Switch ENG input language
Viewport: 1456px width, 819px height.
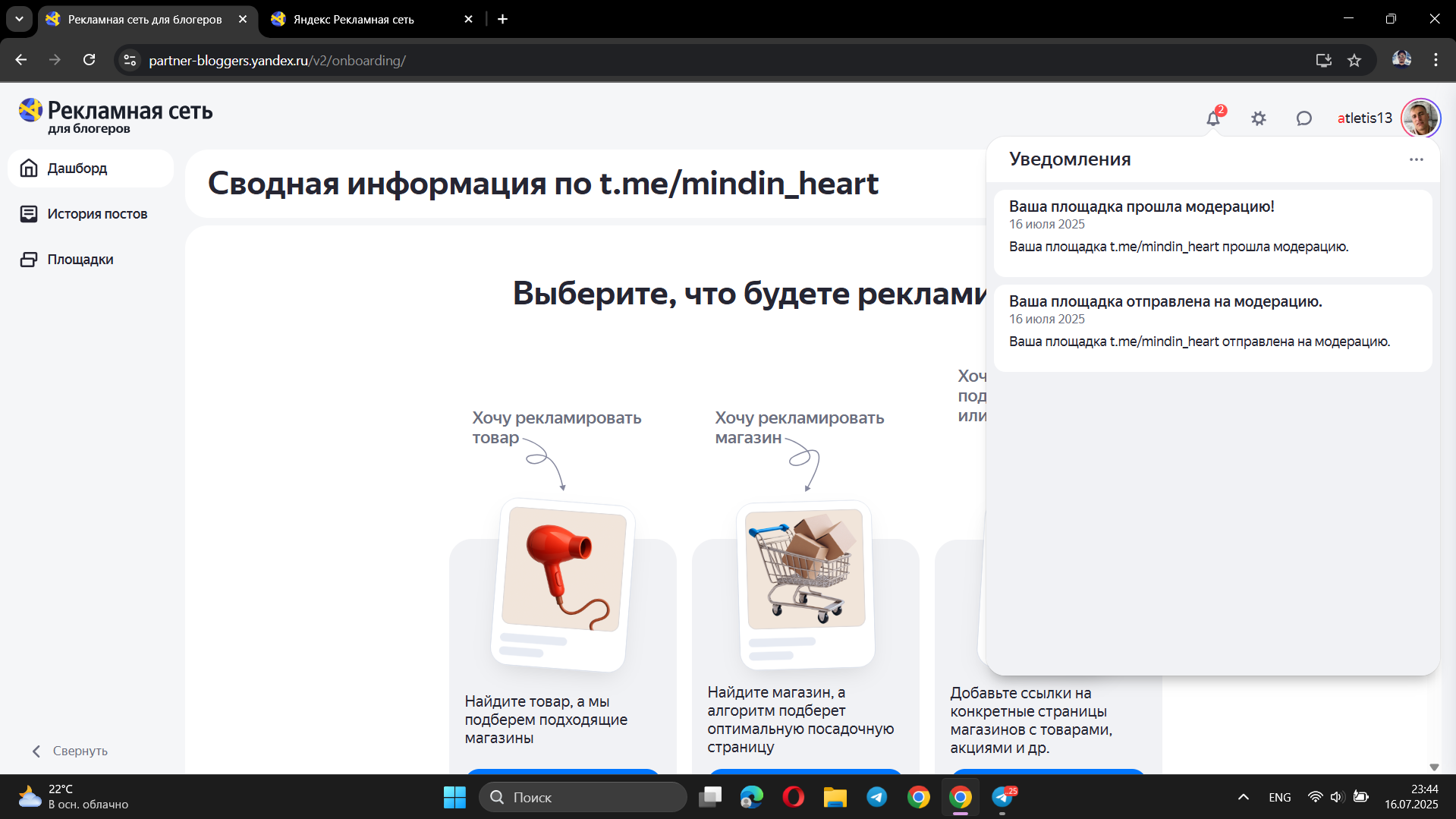coord(1279,797)
